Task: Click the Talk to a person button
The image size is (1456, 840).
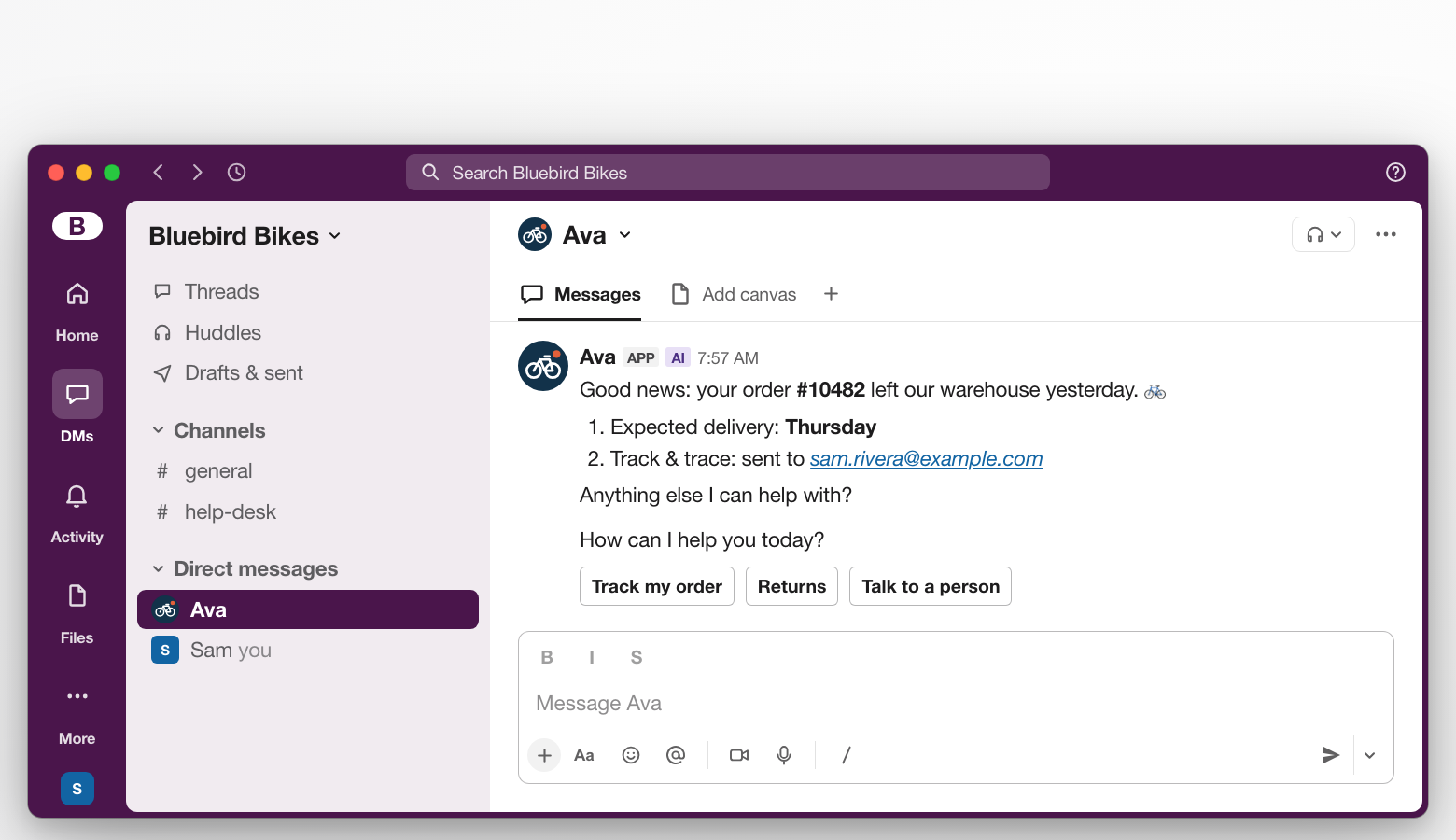Action: (x=931, y=586)
